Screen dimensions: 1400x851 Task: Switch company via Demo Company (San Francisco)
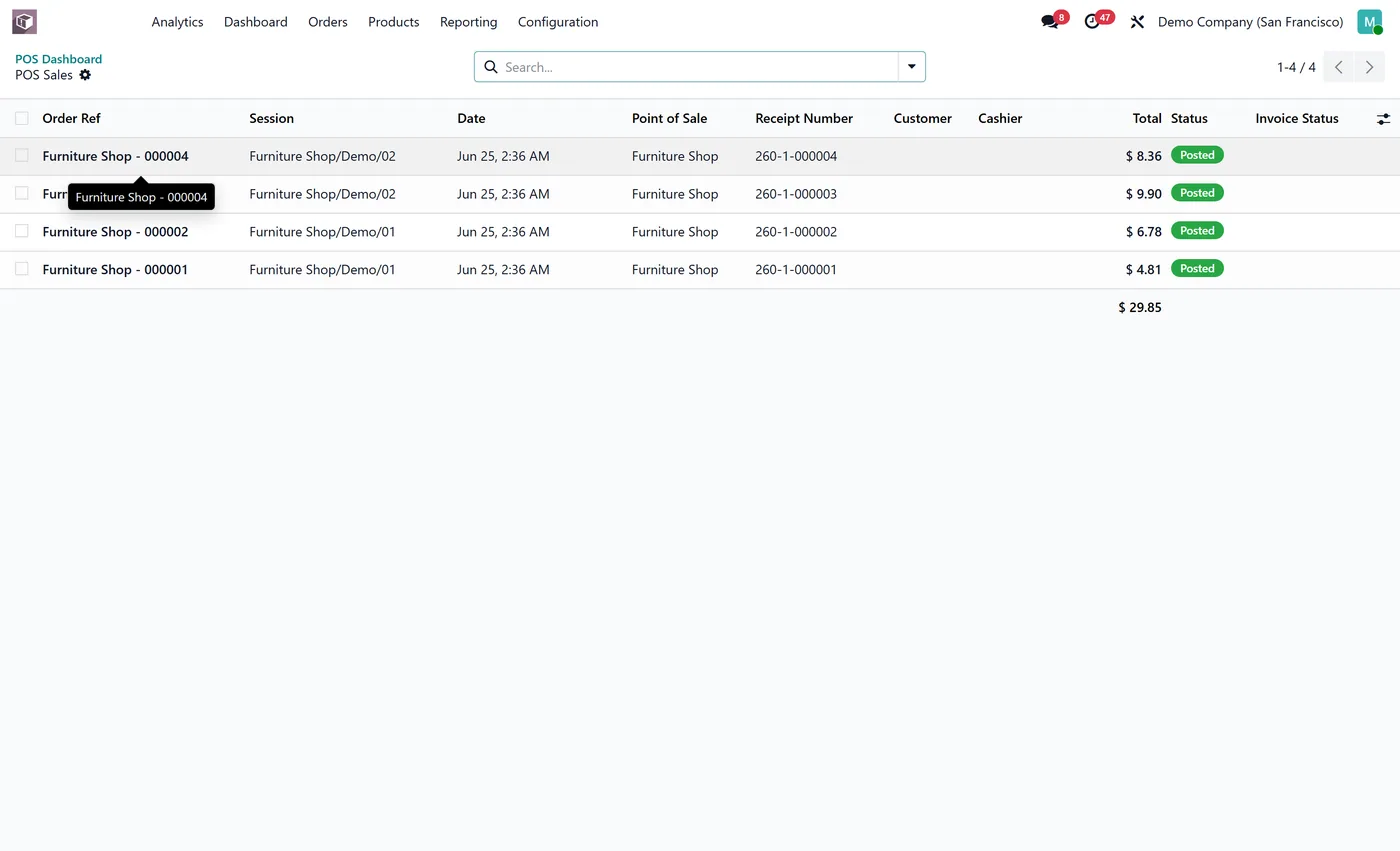(x=1250, y=22)
